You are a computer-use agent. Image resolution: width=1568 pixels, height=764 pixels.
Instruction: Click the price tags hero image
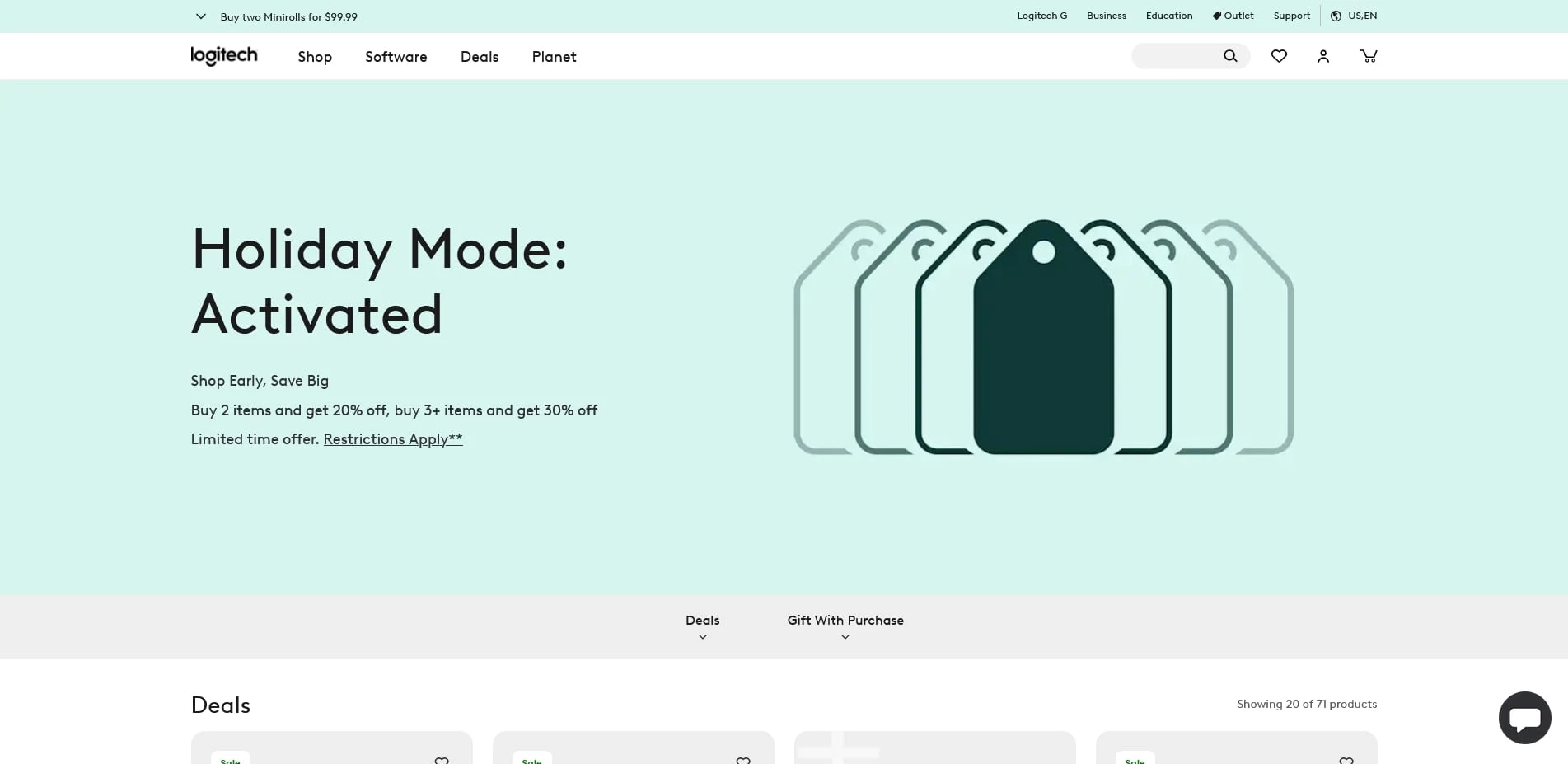click(x=1043, y=337)
